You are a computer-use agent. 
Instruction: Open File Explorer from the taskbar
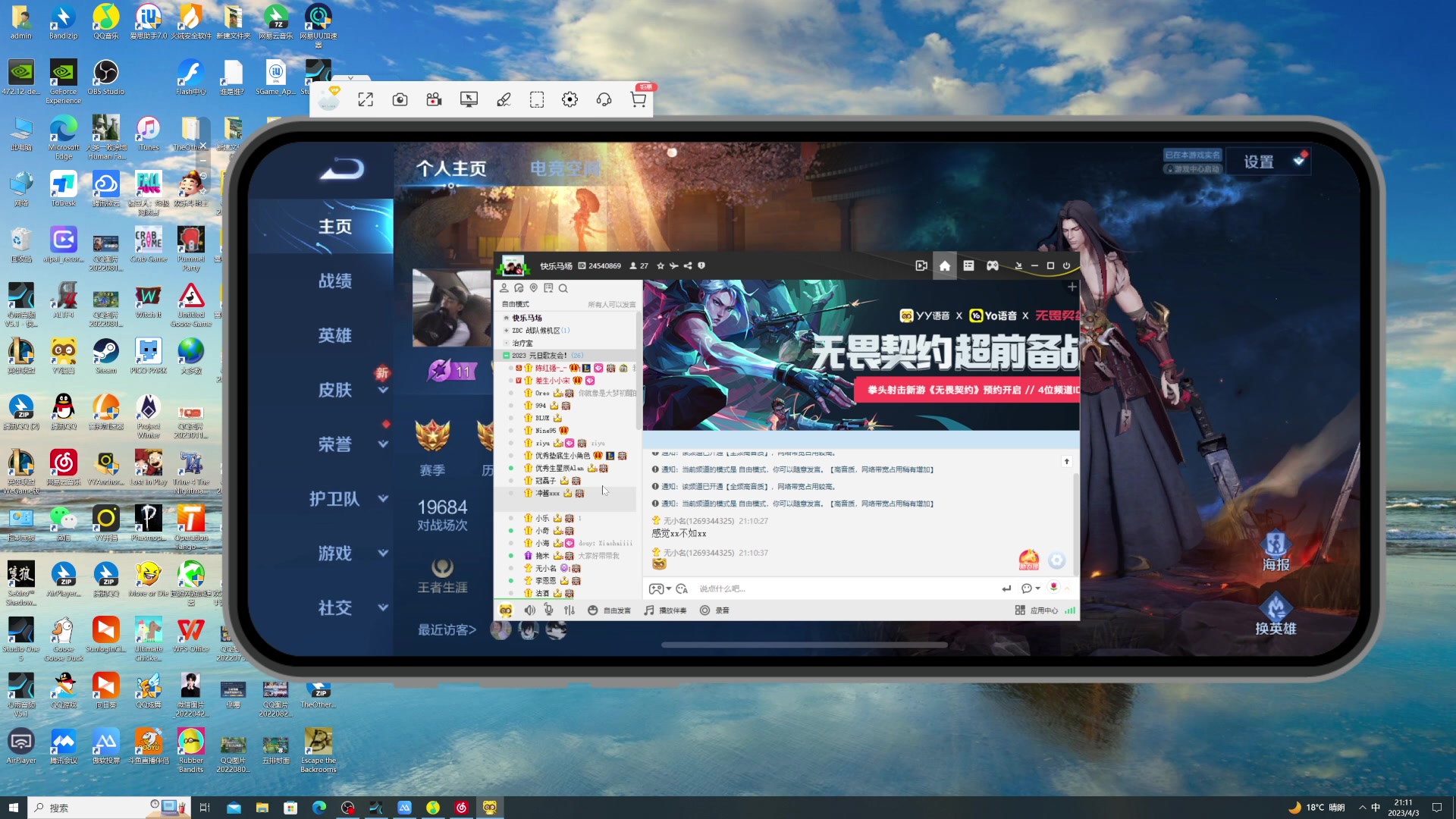262,808
